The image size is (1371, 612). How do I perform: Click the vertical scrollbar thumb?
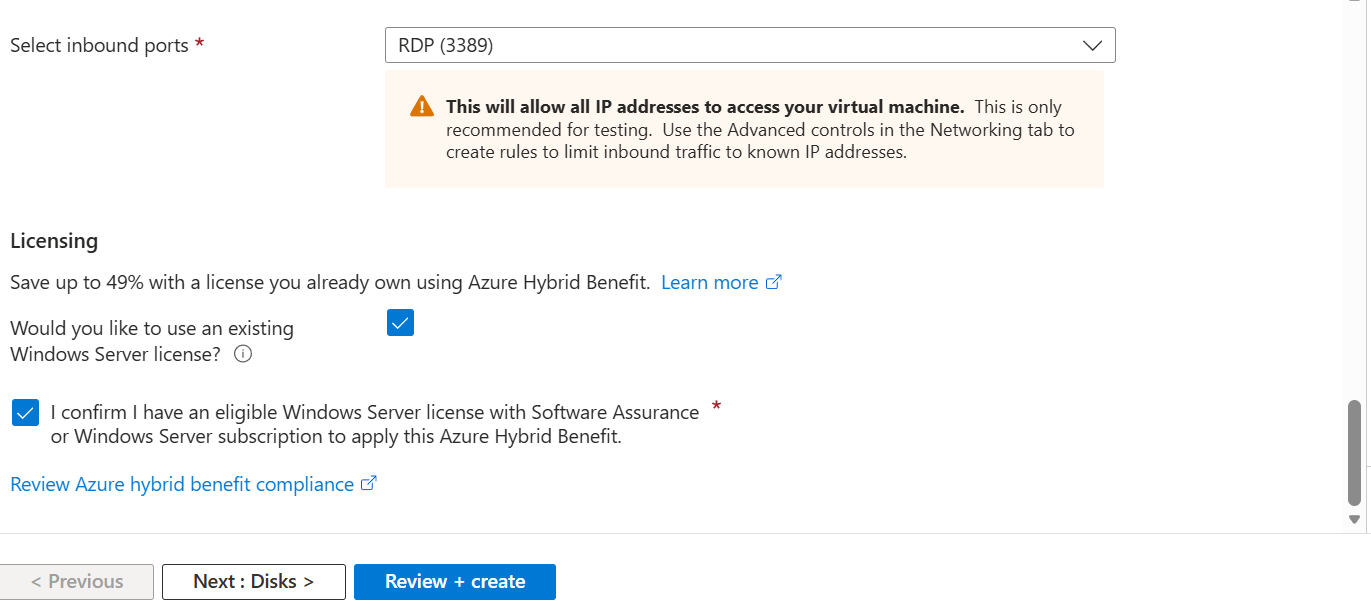tap(1355, 450)
